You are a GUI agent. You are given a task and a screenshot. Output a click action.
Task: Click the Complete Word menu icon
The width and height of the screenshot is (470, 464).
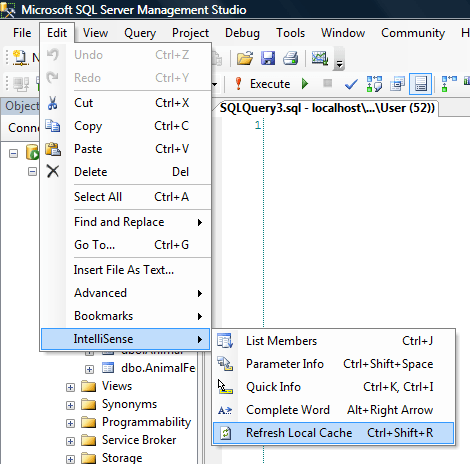click(x=225, y=410)
